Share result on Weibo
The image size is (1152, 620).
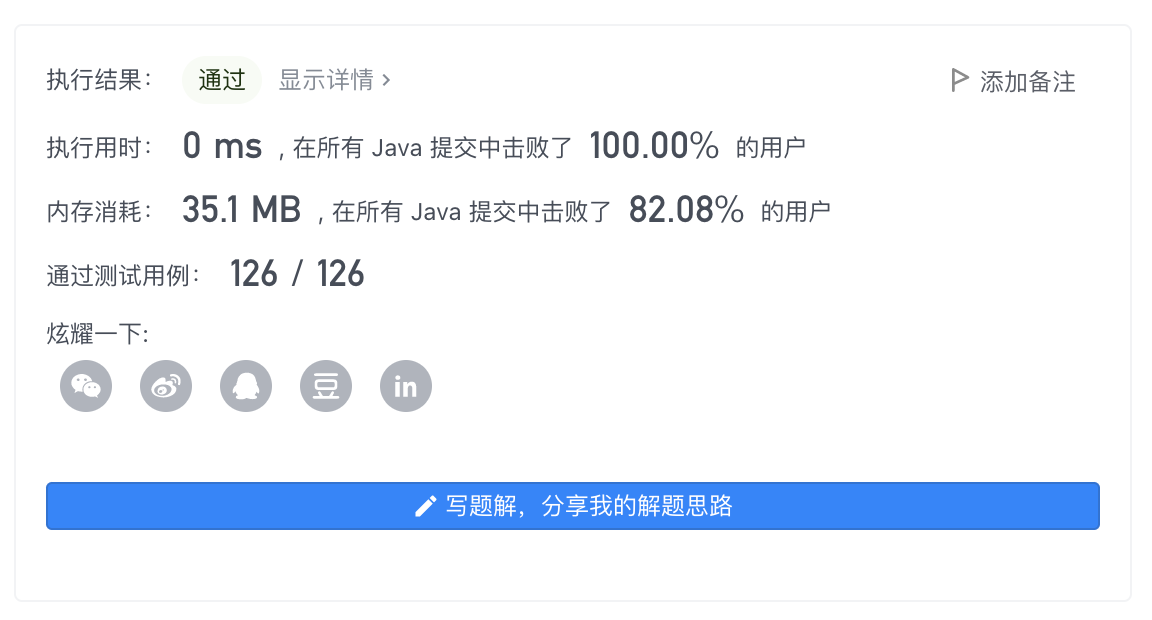166,386
